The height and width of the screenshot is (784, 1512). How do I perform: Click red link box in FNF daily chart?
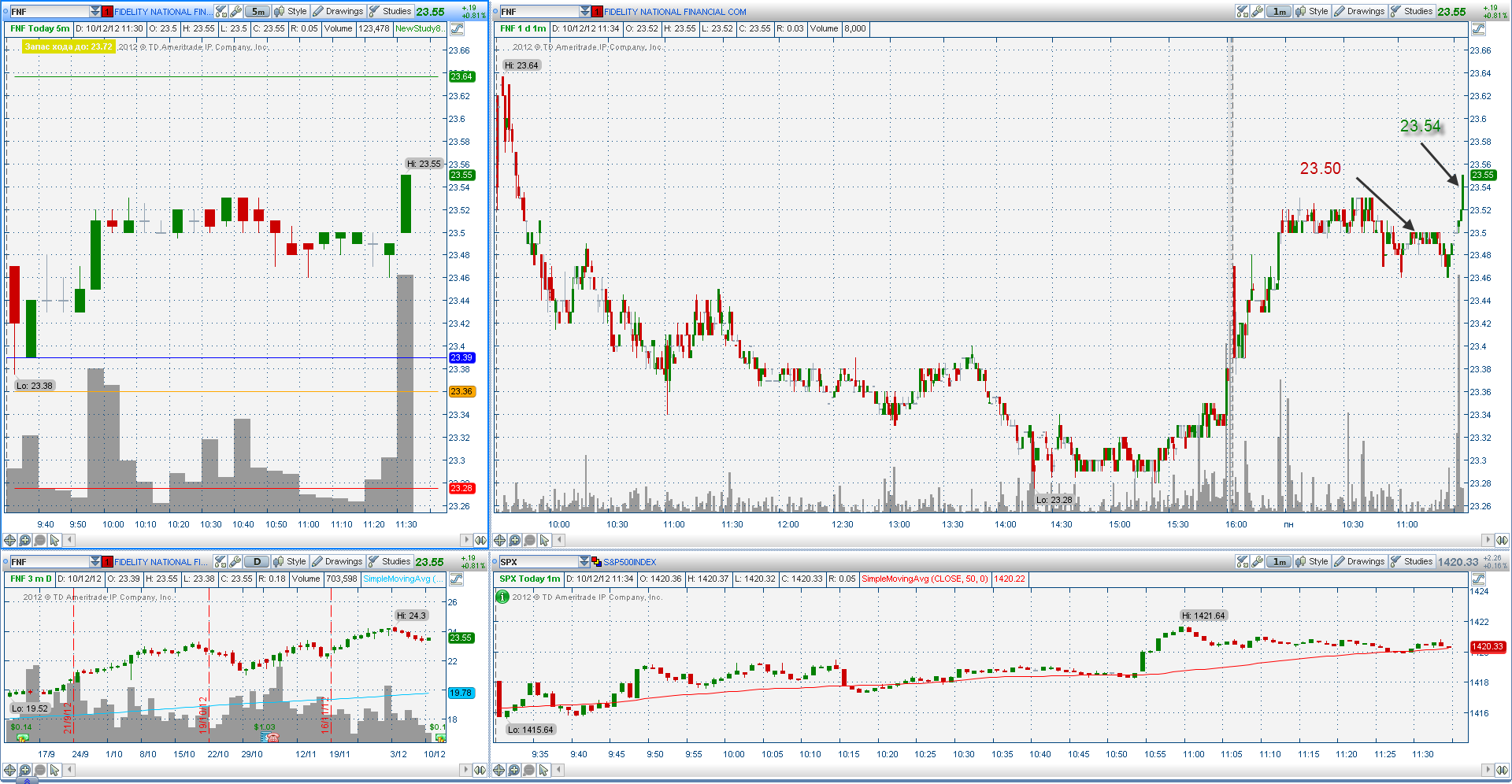pos(108,562)
